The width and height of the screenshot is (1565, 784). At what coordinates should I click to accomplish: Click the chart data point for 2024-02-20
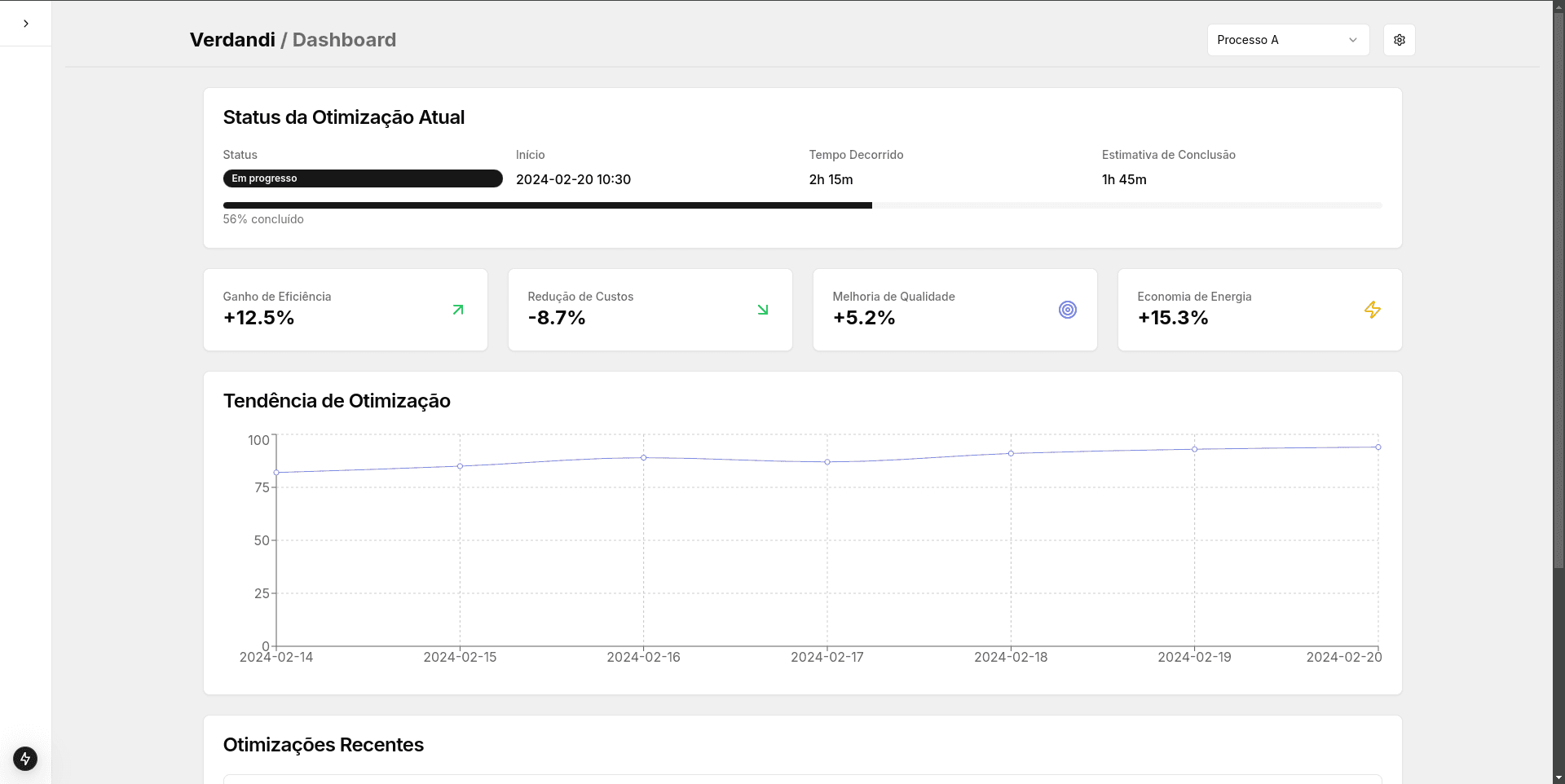(1378, 447)
